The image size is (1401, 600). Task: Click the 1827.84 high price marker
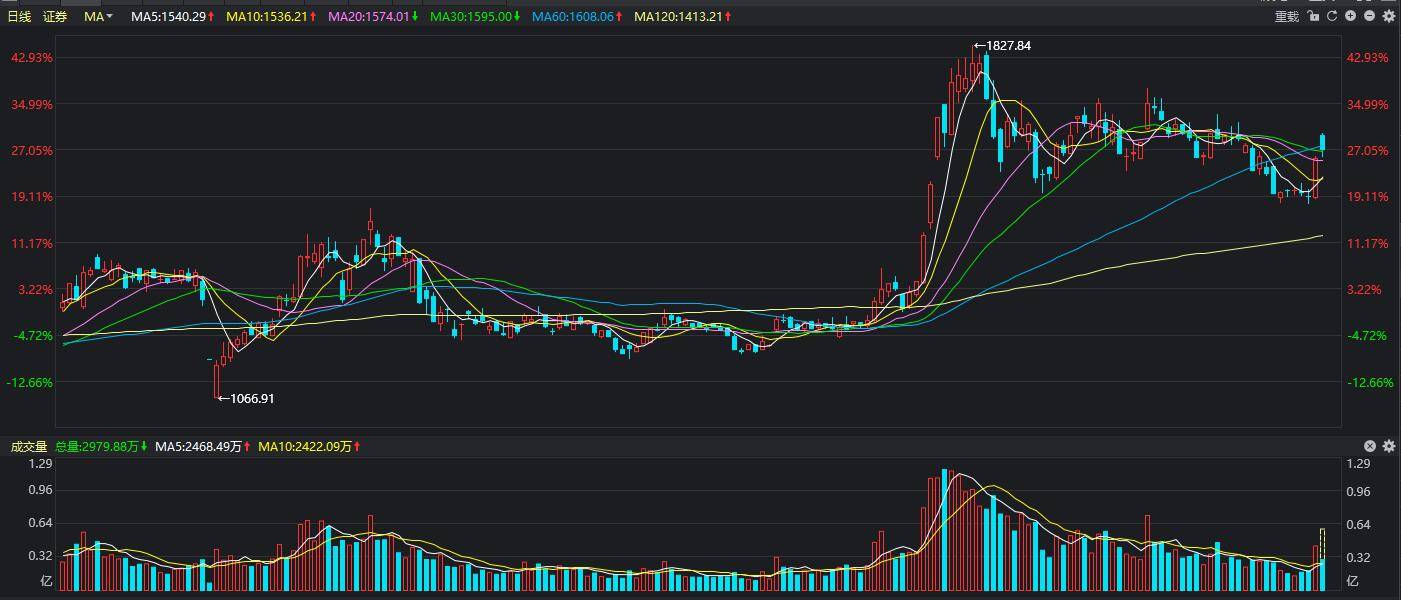(1002, 46)
